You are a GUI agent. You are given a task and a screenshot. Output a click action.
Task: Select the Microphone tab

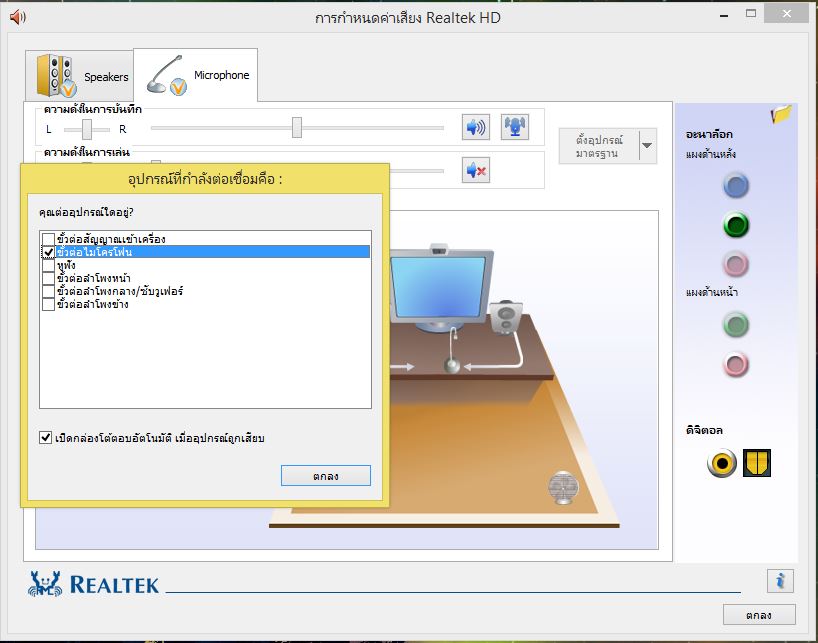point(196,75)
